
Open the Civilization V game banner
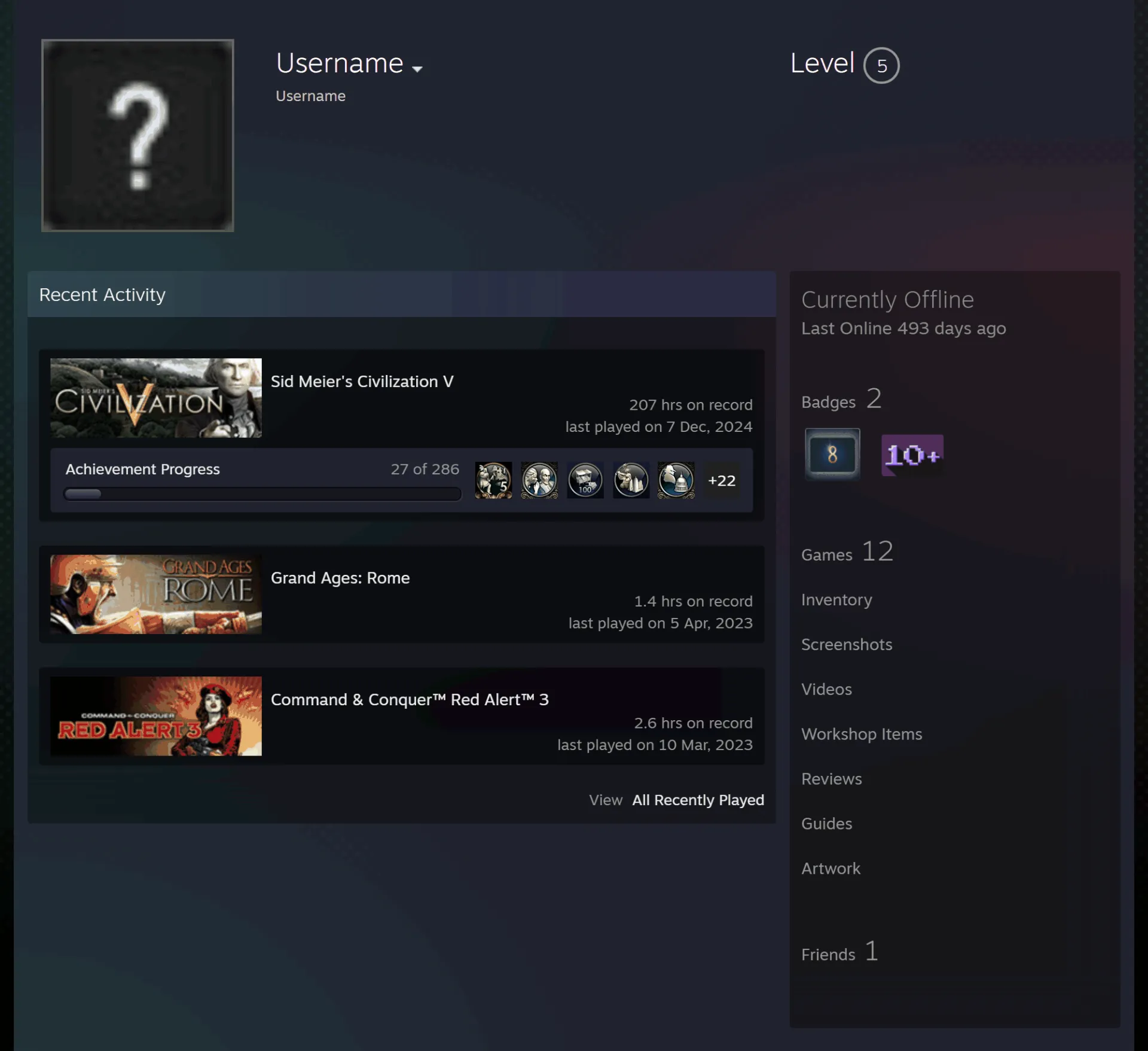point(156,398)
